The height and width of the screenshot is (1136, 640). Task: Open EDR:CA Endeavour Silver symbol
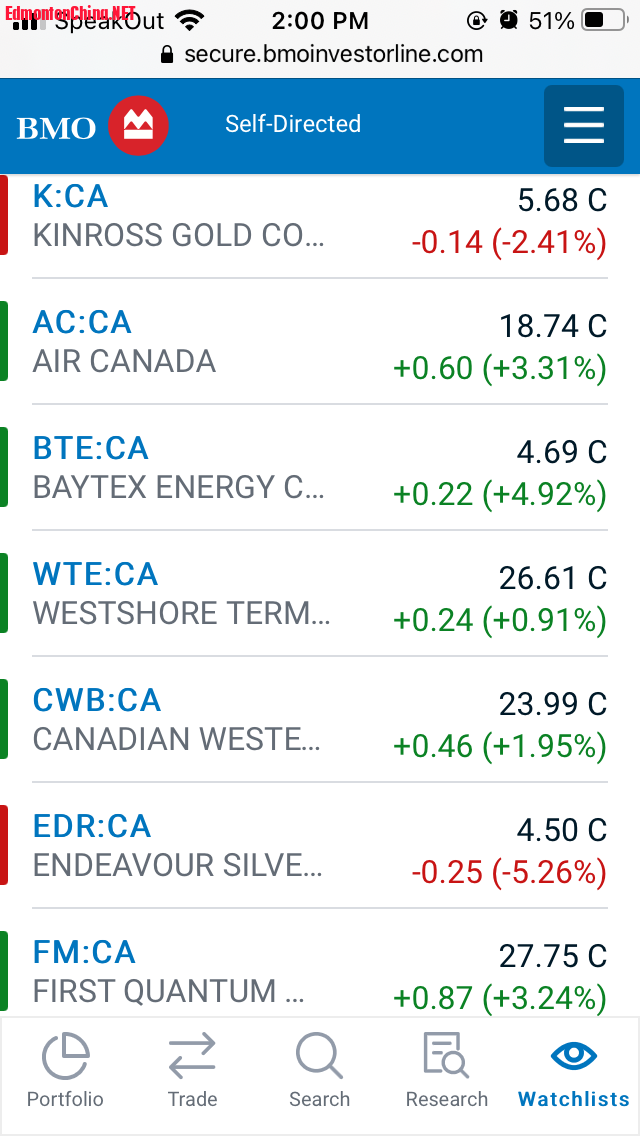[x=92, y=826]
